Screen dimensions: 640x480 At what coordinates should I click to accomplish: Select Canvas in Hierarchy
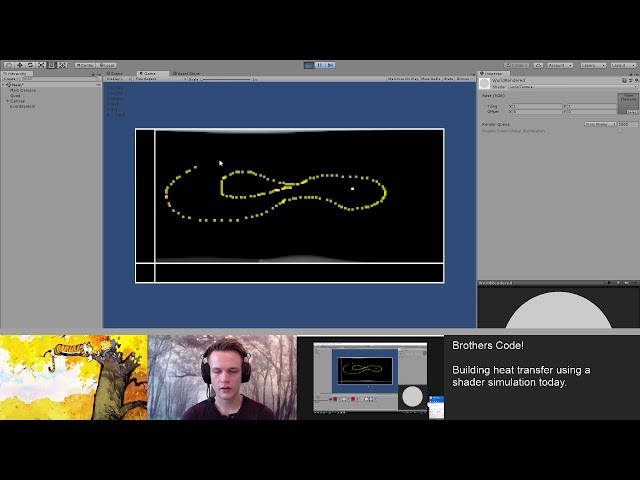coord(17,101)
